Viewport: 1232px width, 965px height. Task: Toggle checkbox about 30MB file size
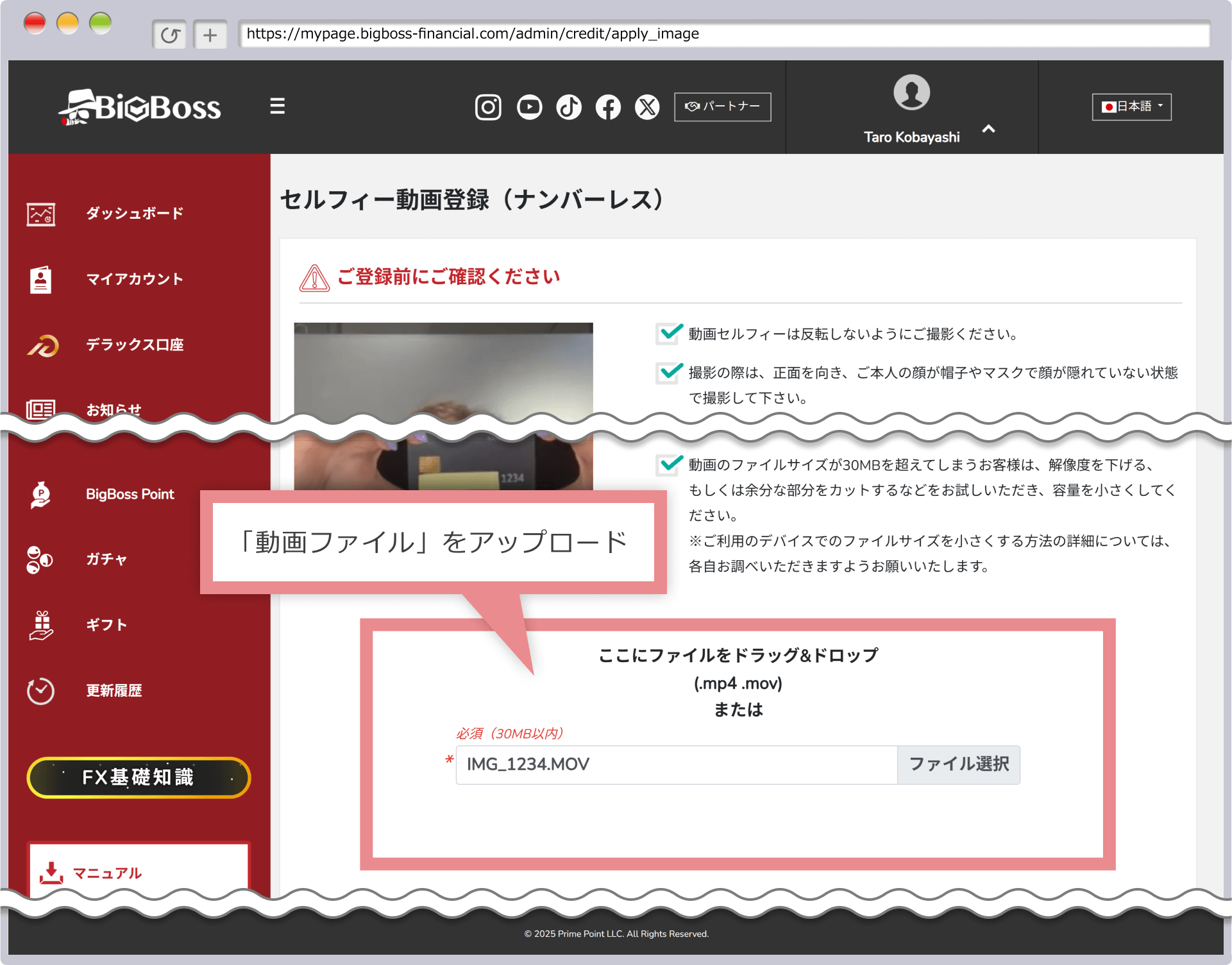[x=668, y=465]
